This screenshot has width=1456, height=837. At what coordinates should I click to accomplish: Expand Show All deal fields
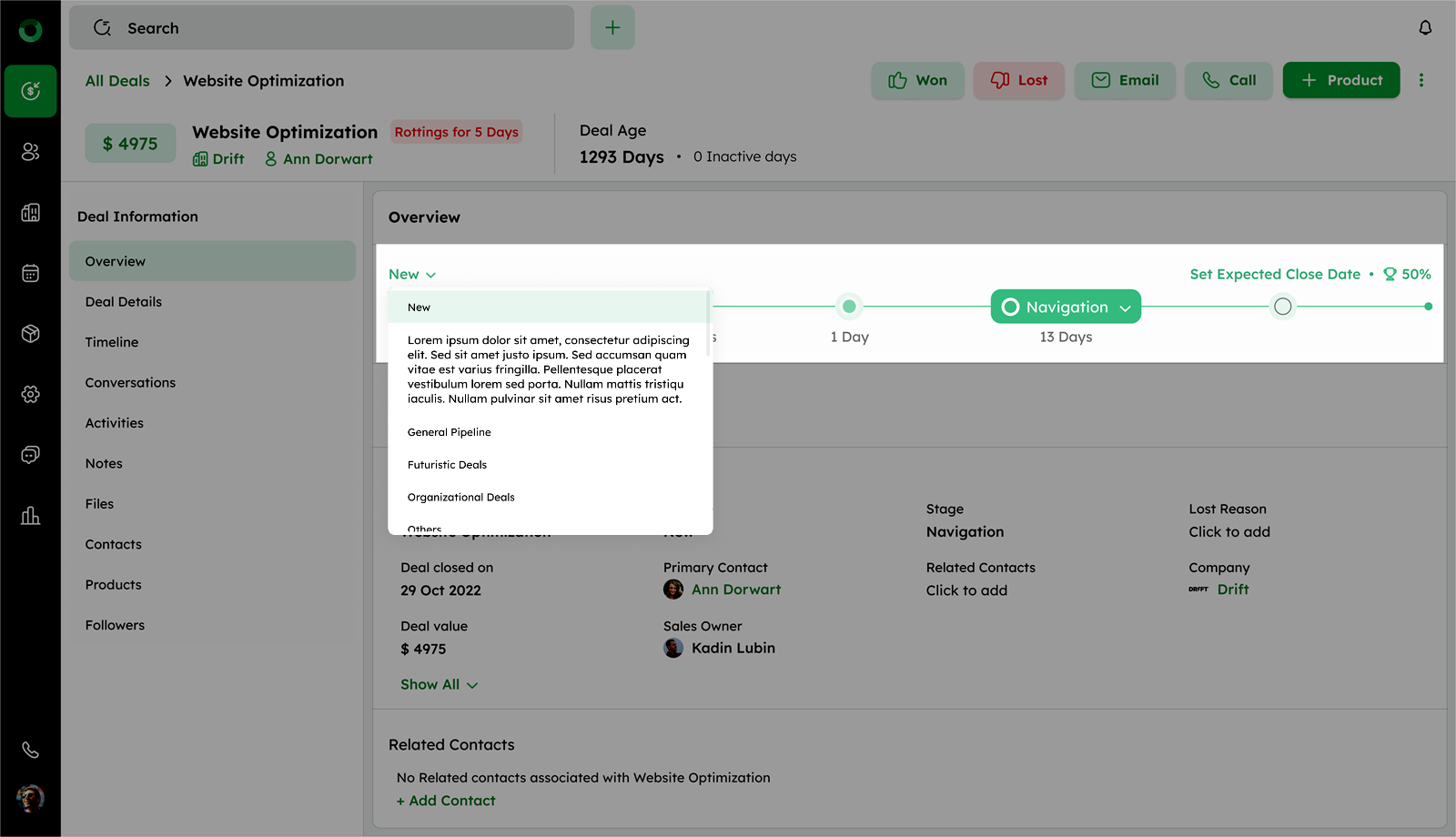click(439, 685)
